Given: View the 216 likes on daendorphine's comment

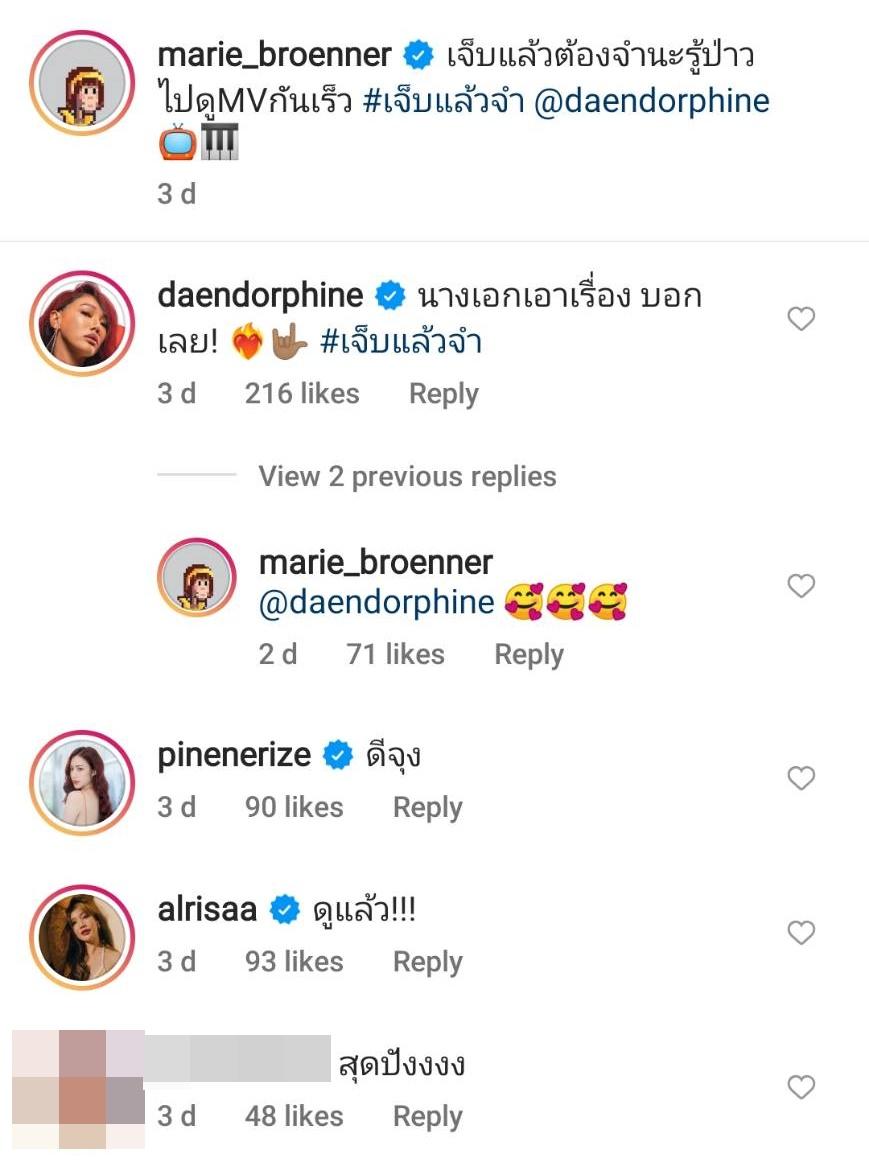Looking at the screenshot, I should 301,394.
